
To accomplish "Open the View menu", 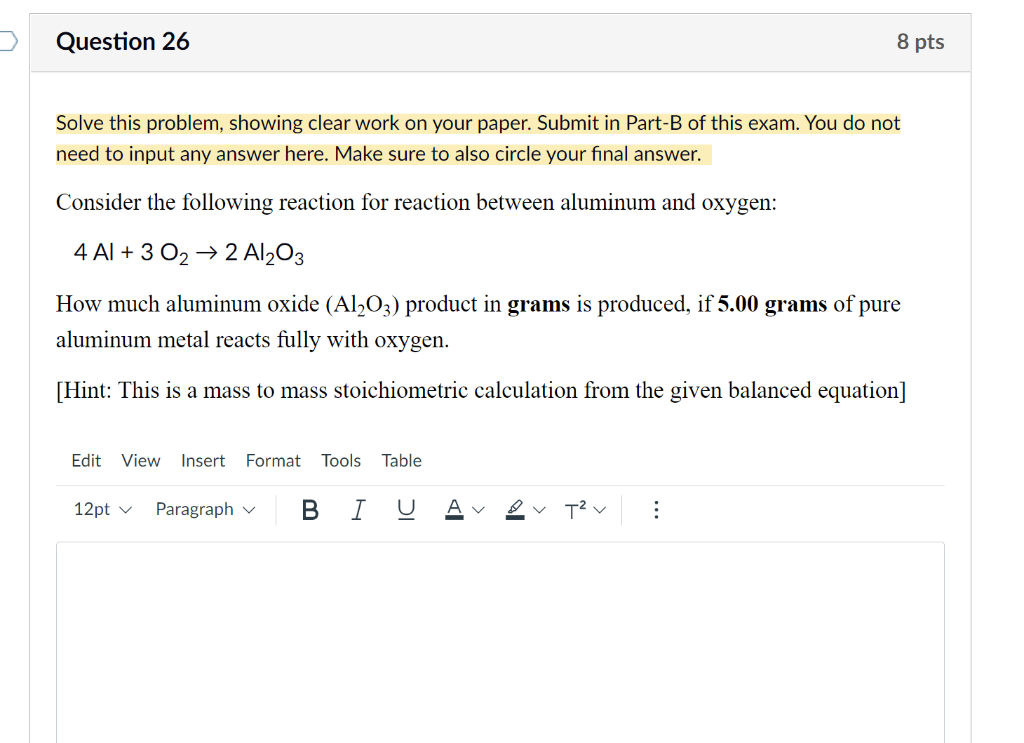I will [x=140, y=461].
